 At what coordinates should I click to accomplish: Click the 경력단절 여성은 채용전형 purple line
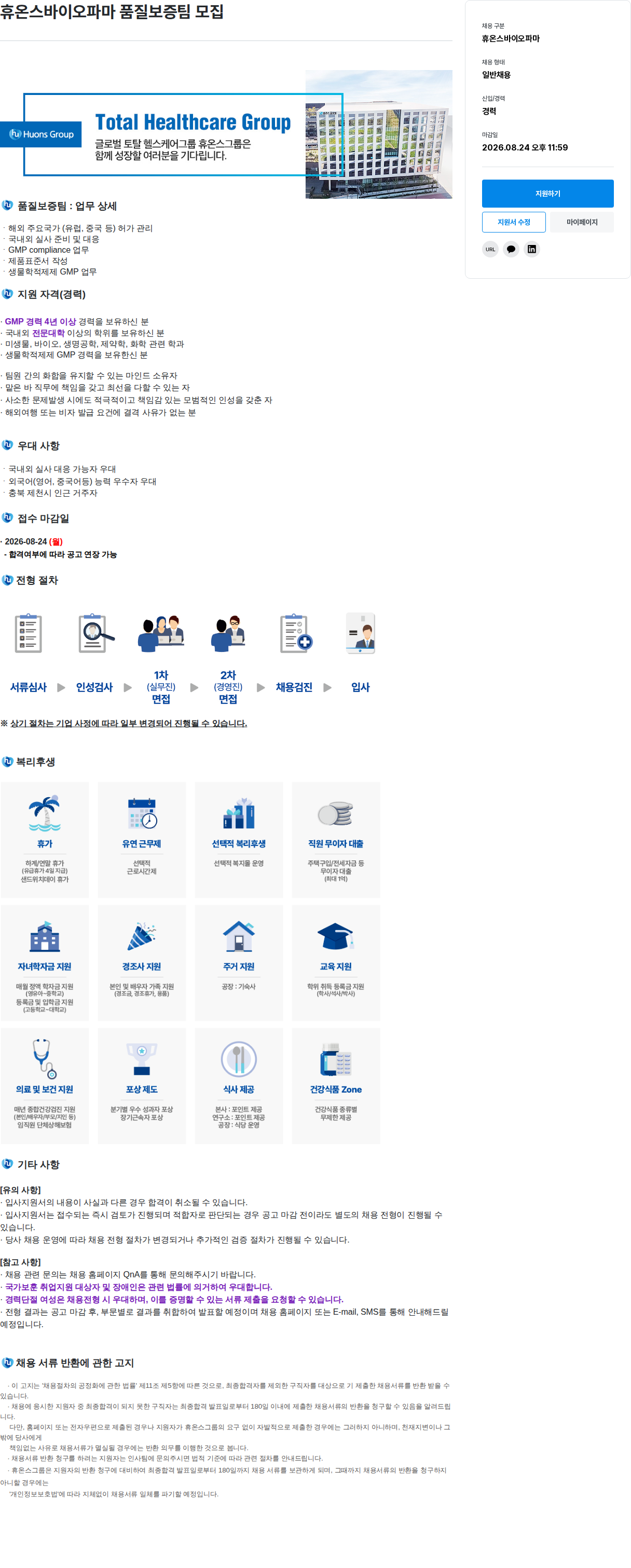pos(173,1299)
